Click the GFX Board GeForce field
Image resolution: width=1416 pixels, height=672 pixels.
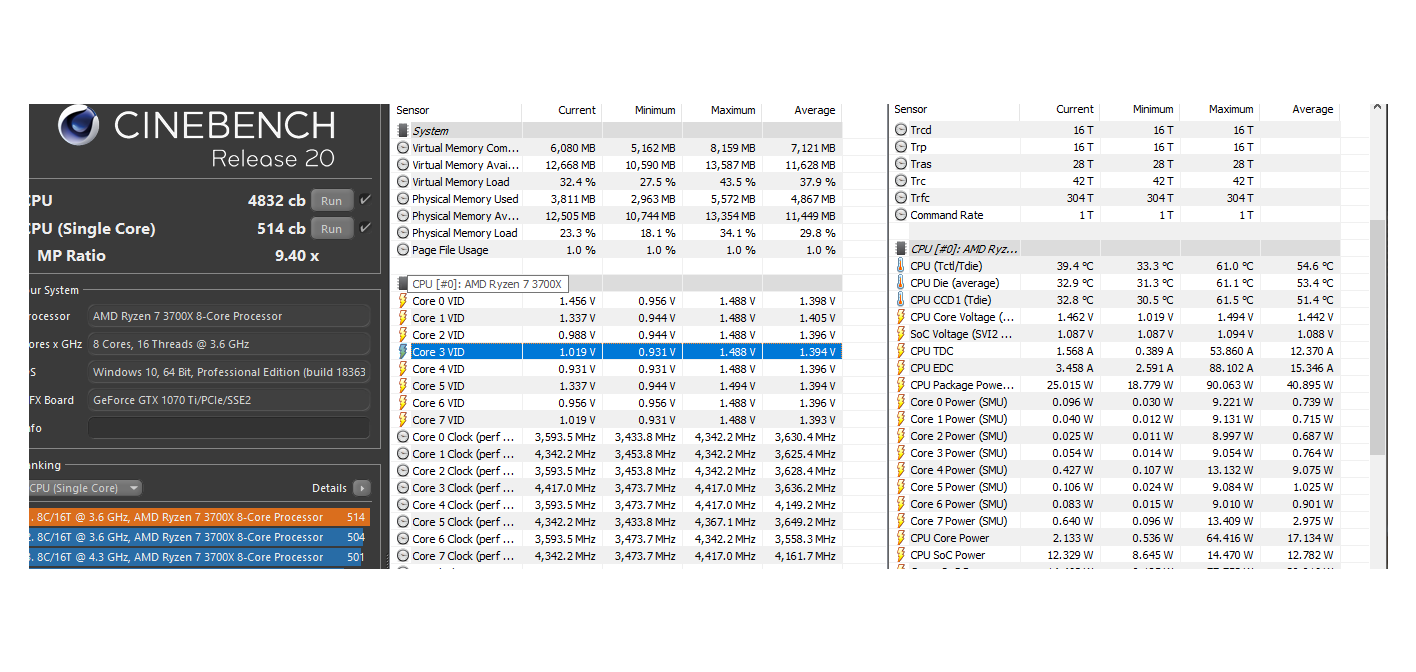point(229,400)
